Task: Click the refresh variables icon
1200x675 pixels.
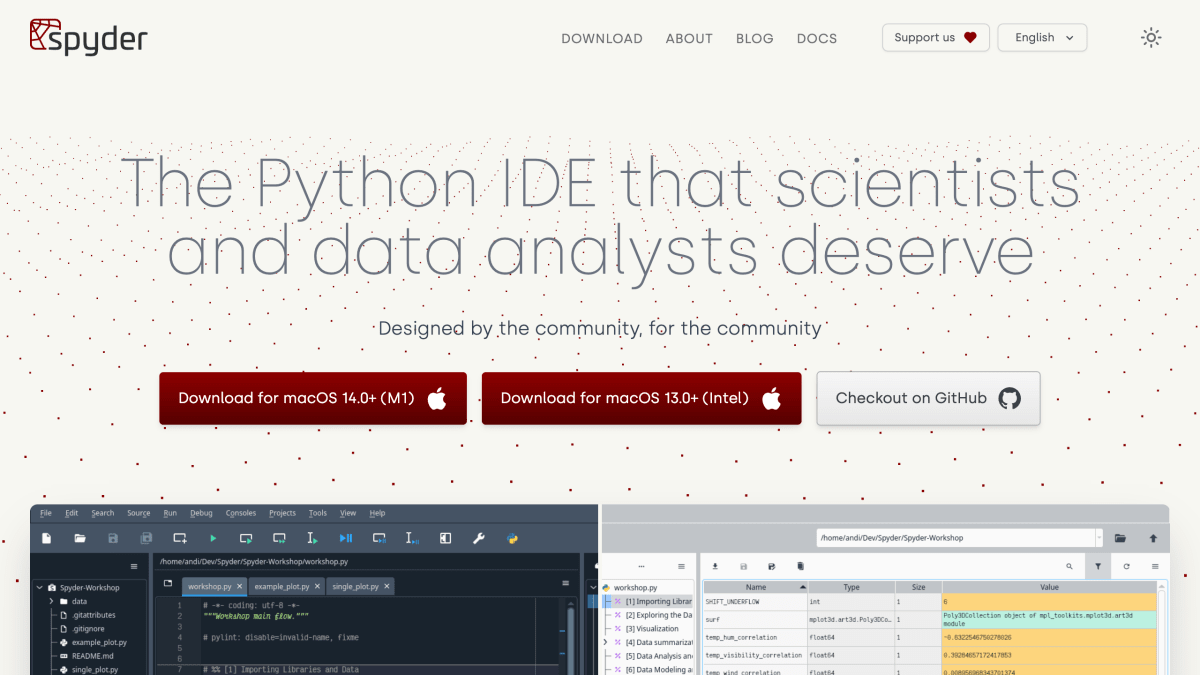Action: (x=1126, y=566)
